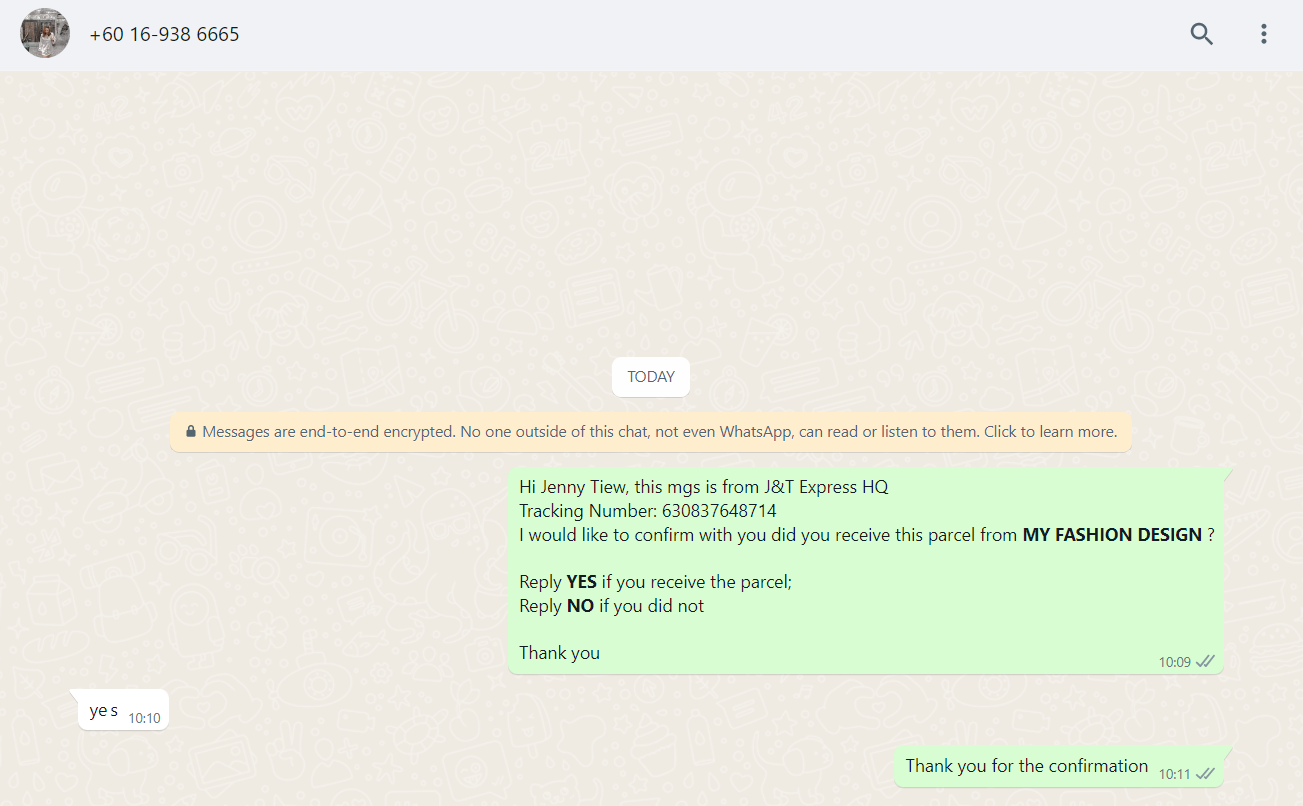Click the bold "YES" in the reply instructions

pyautogui.click(x=581, y=582)
